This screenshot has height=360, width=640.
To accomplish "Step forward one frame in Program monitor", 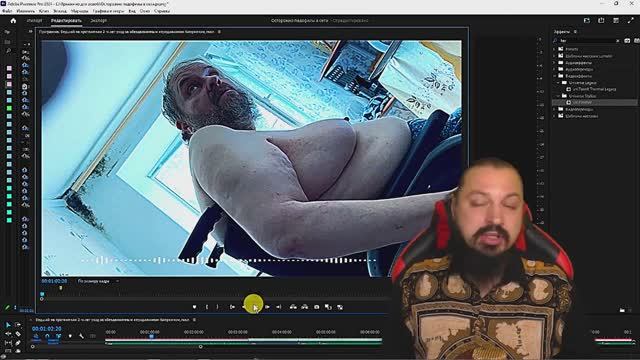I will 267,307.
